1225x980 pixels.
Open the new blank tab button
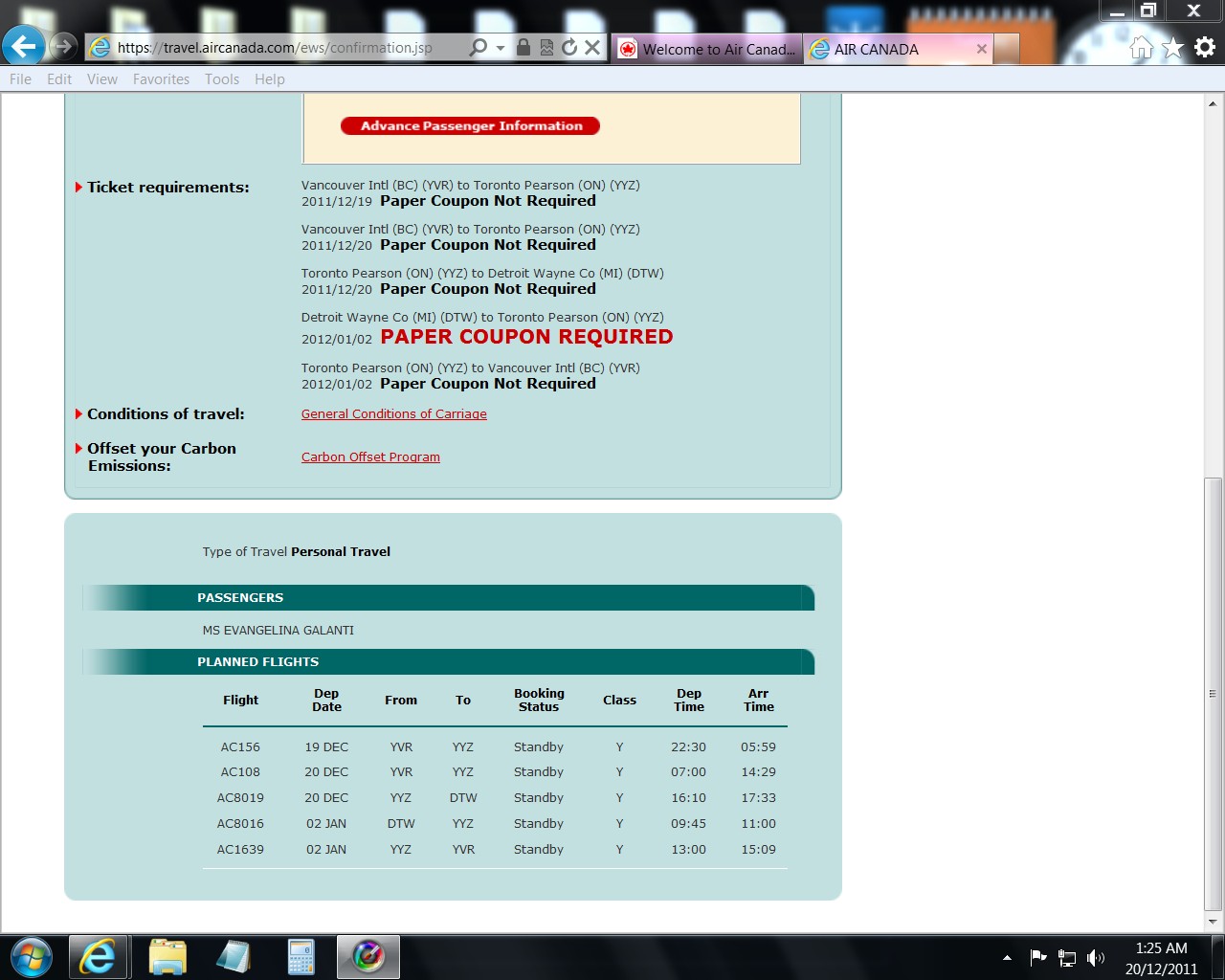(1006, 49)
